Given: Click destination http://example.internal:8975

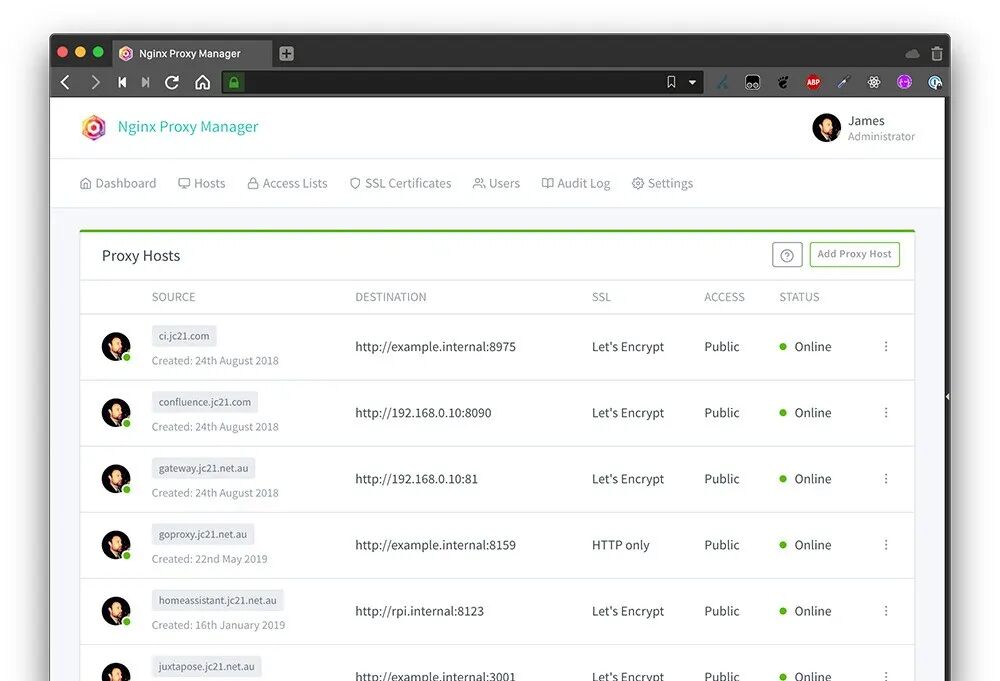Looking at the screenshot, I should 436,347.
